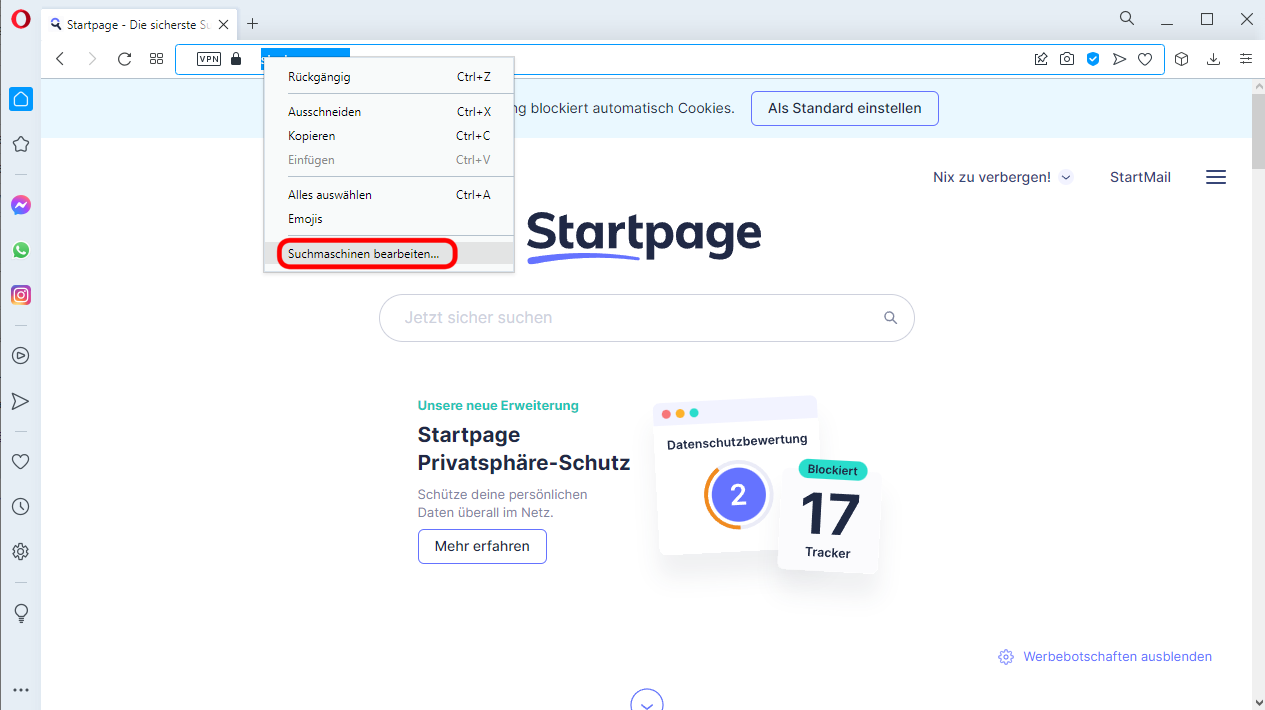
Task: Go back with the back arrow
Action: [x=60, y=59]
